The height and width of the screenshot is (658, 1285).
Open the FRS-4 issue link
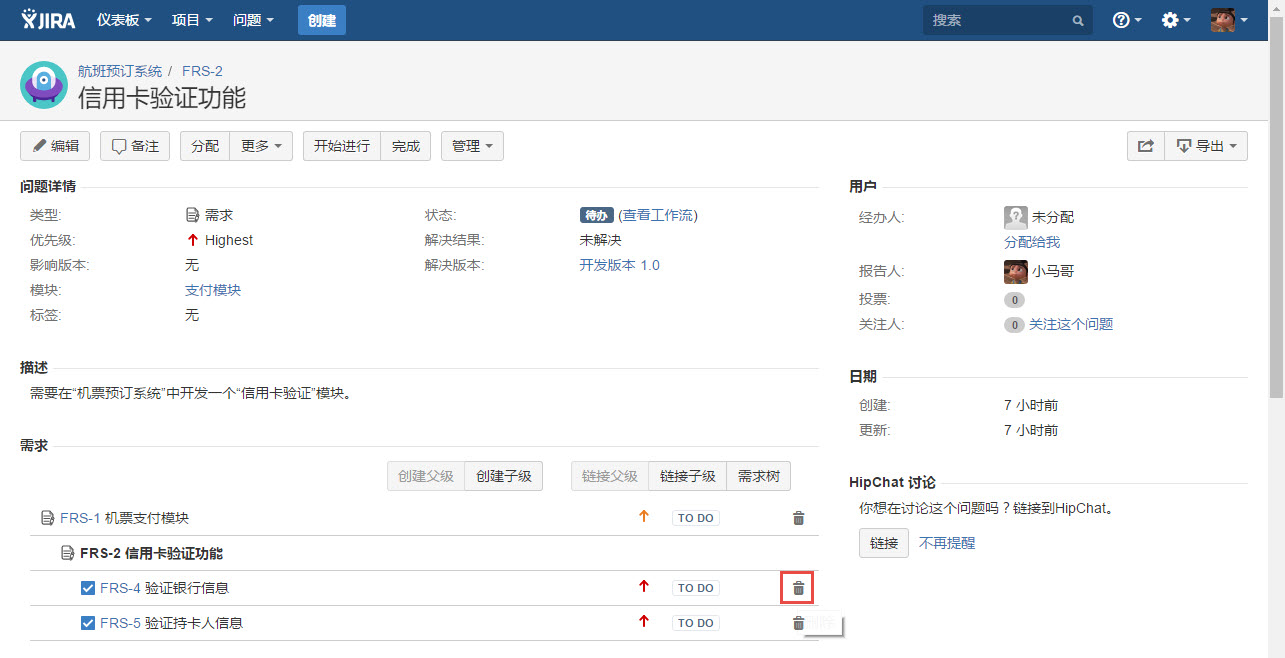120,588
